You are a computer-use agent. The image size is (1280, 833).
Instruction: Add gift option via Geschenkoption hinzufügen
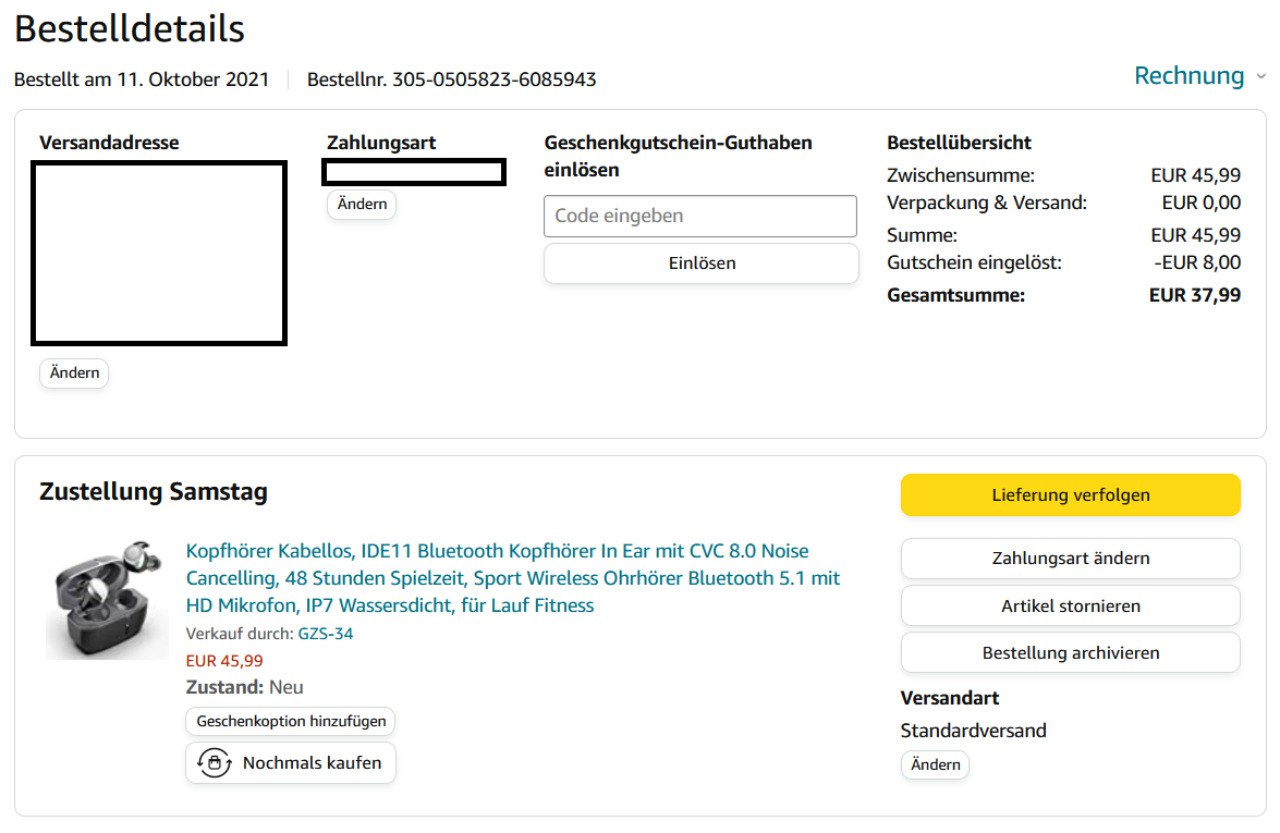291,721
